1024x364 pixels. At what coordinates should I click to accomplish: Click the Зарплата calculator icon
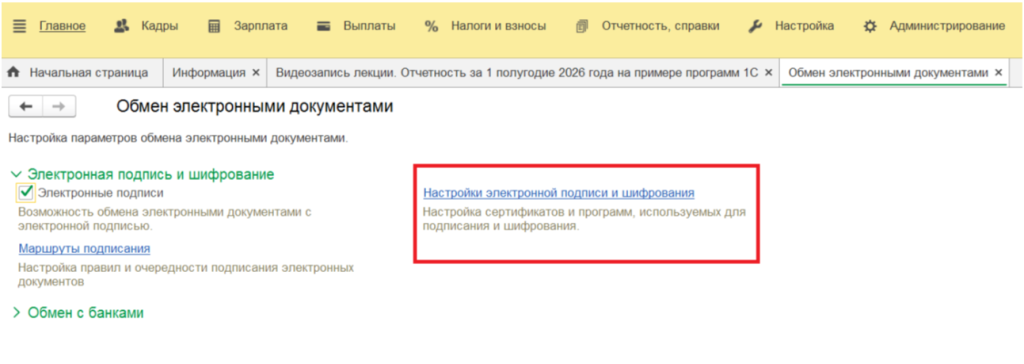[214, 27]
